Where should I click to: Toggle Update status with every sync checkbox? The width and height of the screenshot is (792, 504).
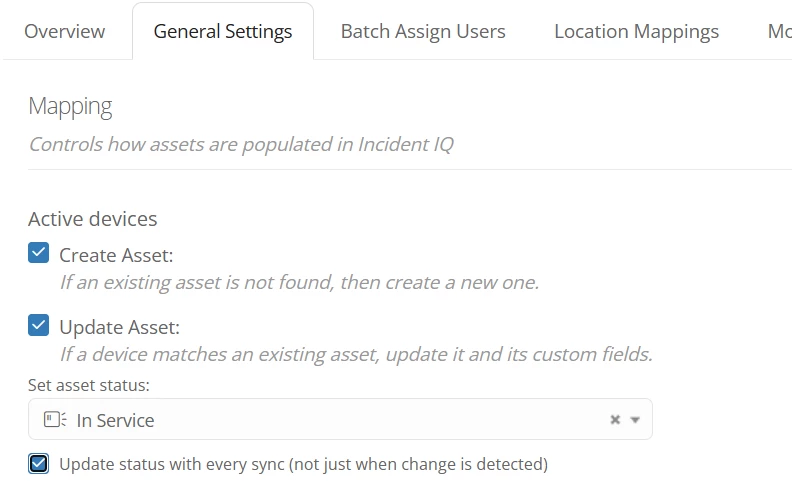pyautogui.click(x=38, y=464)
